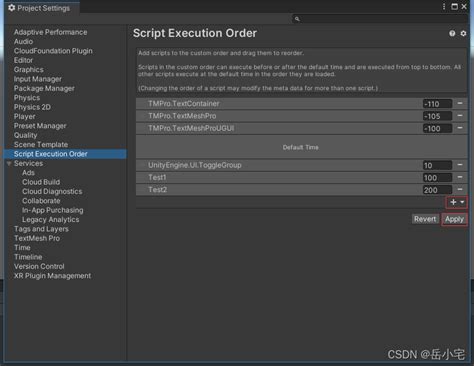Select the UnityEngine.UI.ToggleGroup script row

point(302,165)
